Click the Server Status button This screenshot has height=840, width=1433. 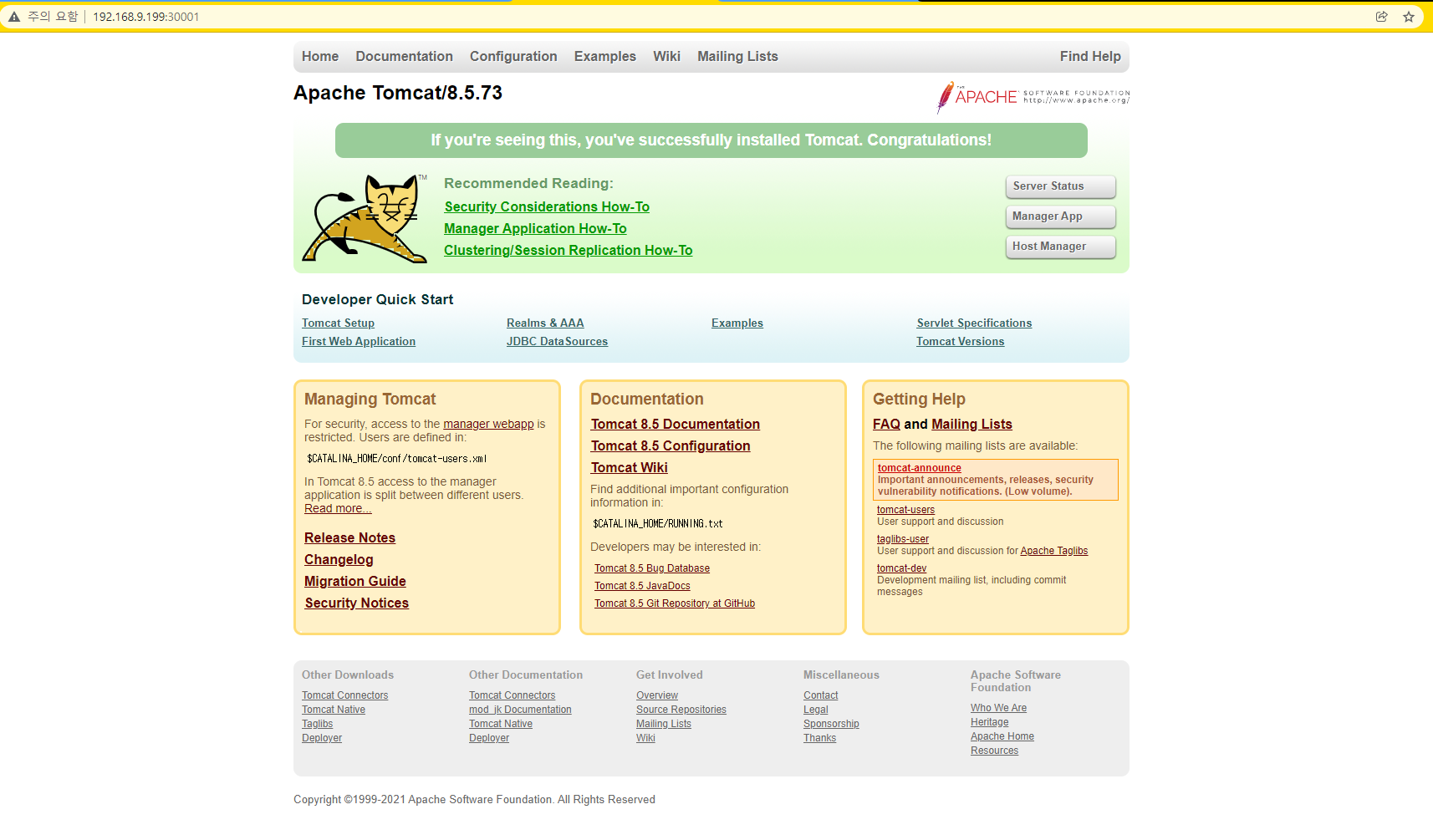click(1060, 186)
